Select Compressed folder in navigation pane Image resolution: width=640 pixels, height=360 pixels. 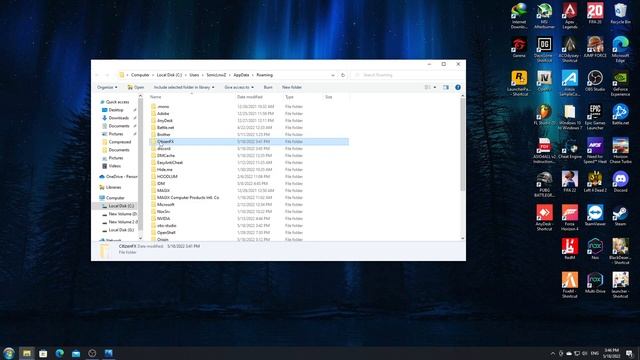[x=120, y=142]
